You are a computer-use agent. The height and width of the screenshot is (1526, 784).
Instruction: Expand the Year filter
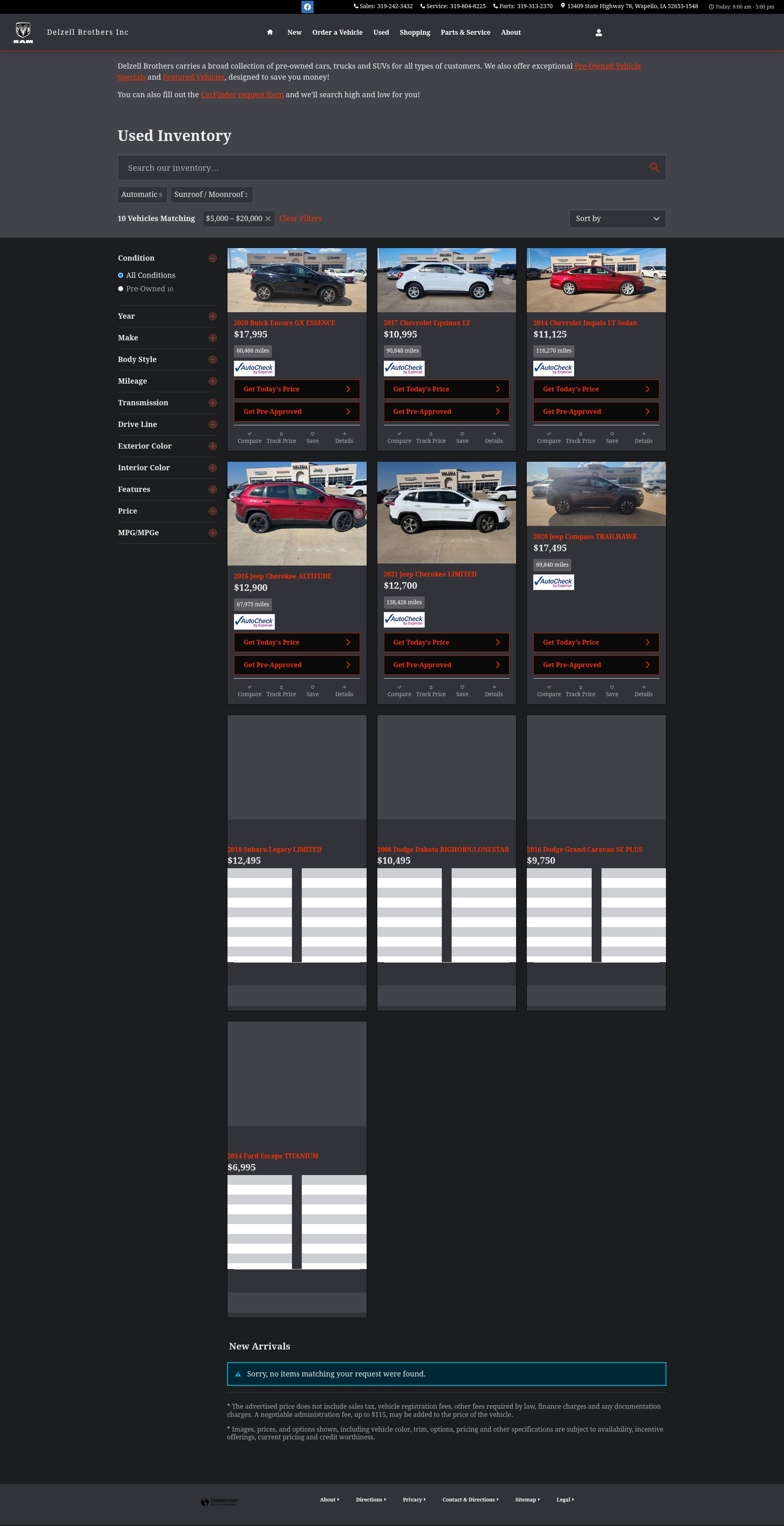[x=213, y=316]
